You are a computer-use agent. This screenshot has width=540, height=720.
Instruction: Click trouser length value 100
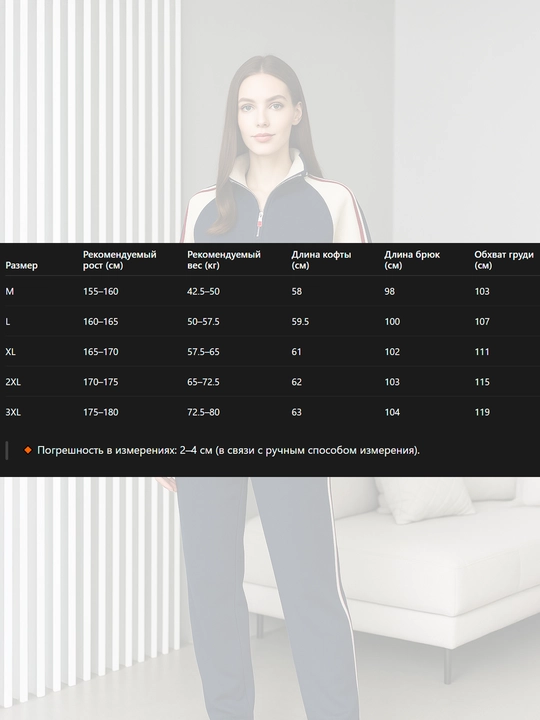coord(392,321)
